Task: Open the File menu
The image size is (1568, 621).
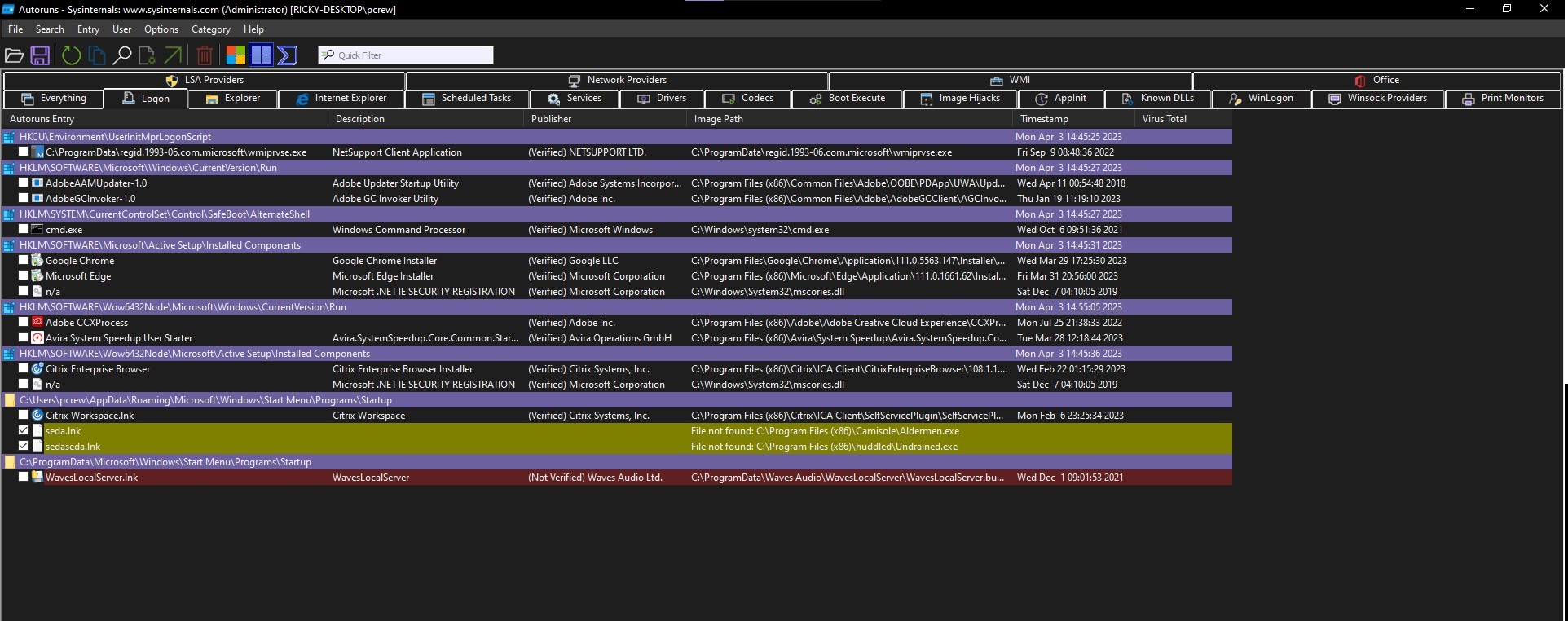Action: pos(15,29)
